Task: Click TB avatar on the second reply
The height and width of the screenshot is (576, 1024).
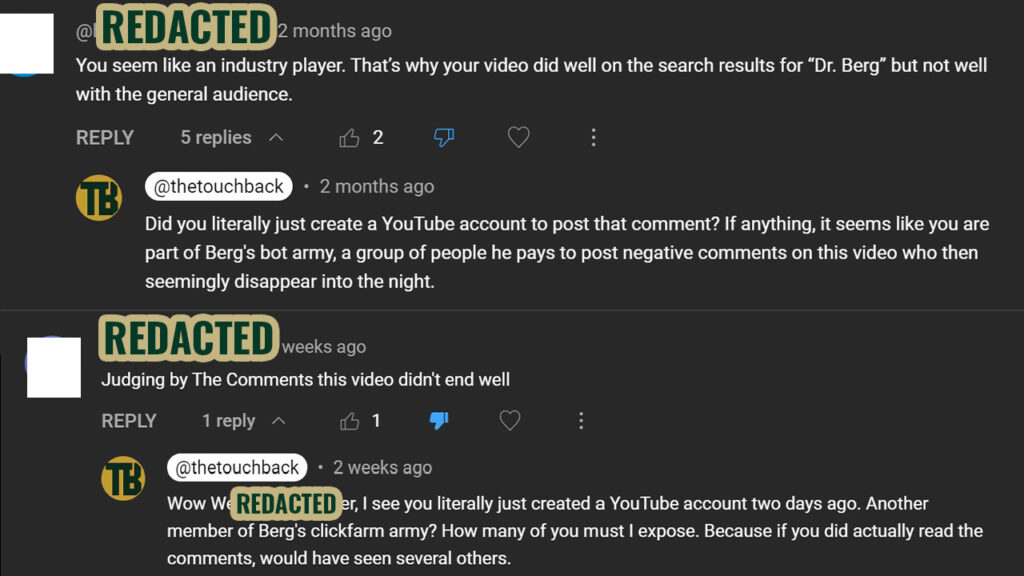Action: pos(123,479)
